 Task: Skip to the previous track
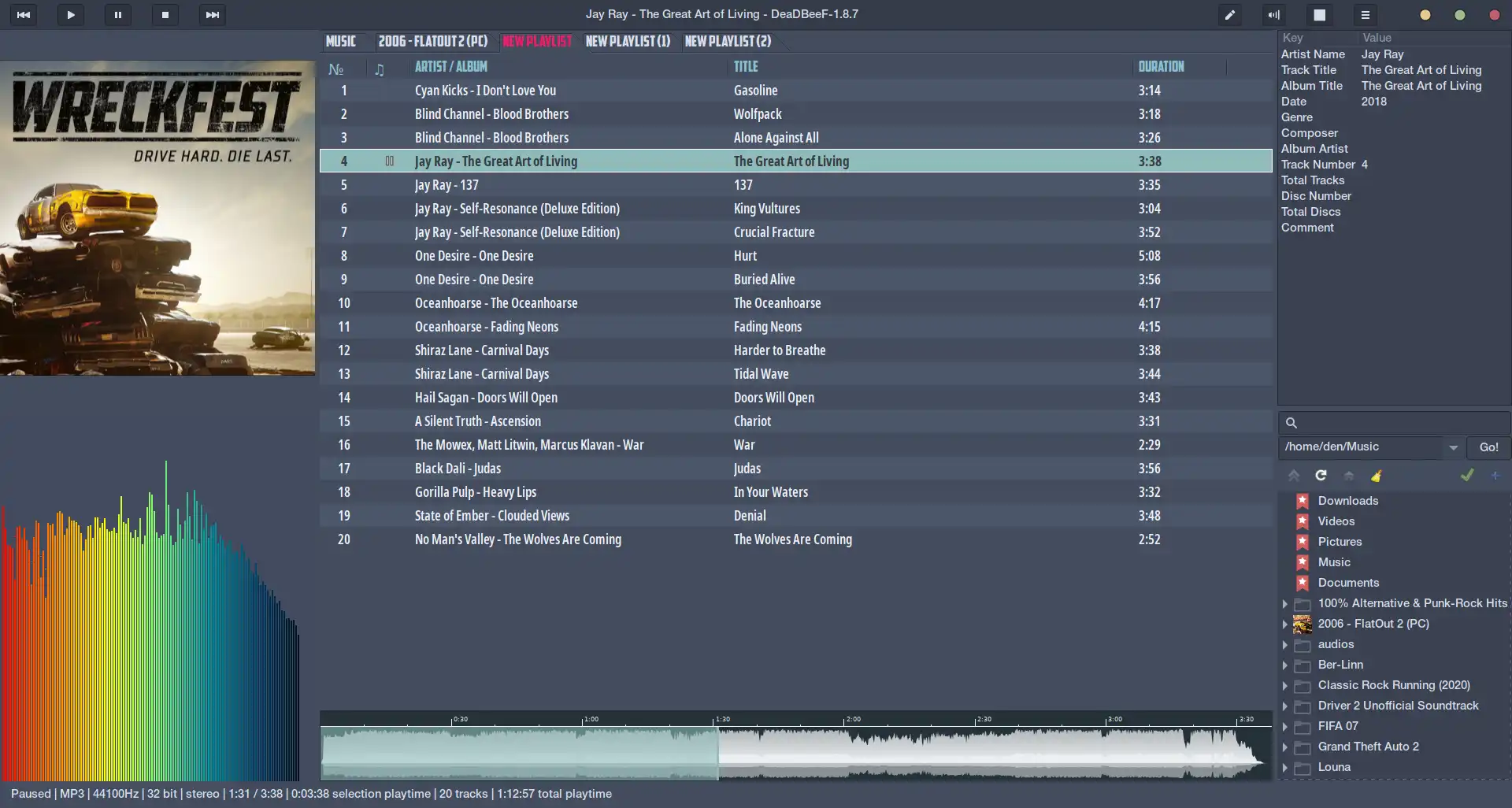(24, 14)
